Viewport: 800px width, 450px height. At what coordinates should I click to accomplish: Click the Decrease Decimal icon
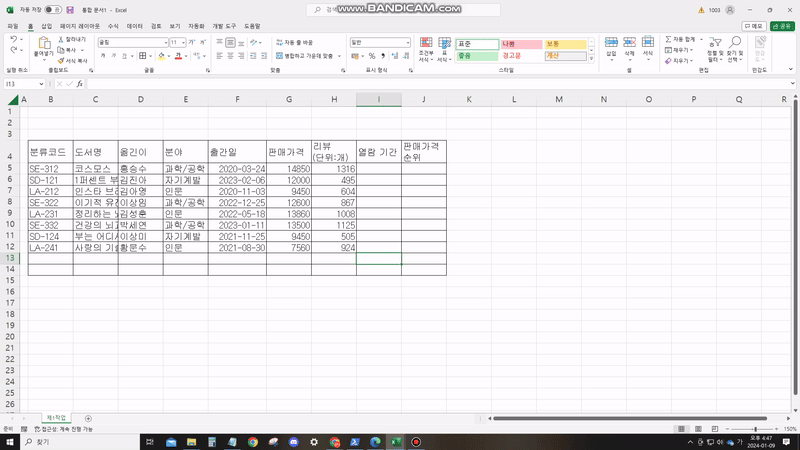[406, 56]
